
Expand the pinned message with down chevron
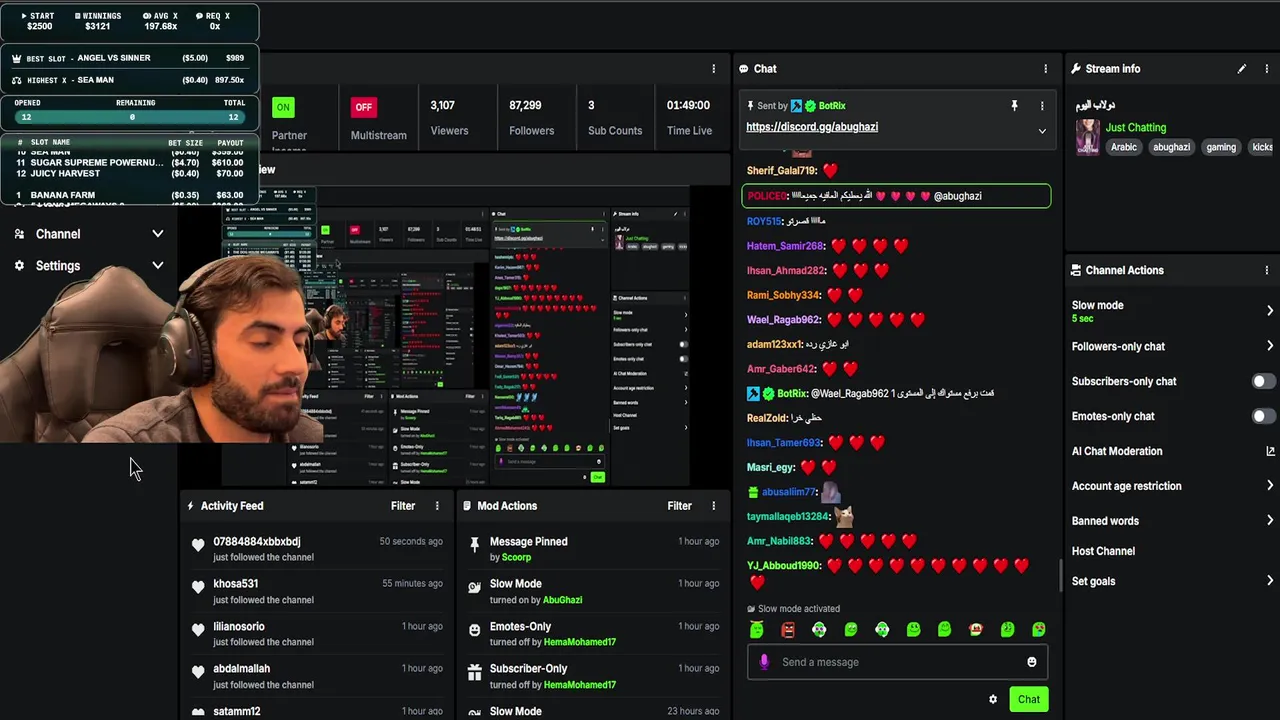pyautogui.click(x=1042, y=131)
